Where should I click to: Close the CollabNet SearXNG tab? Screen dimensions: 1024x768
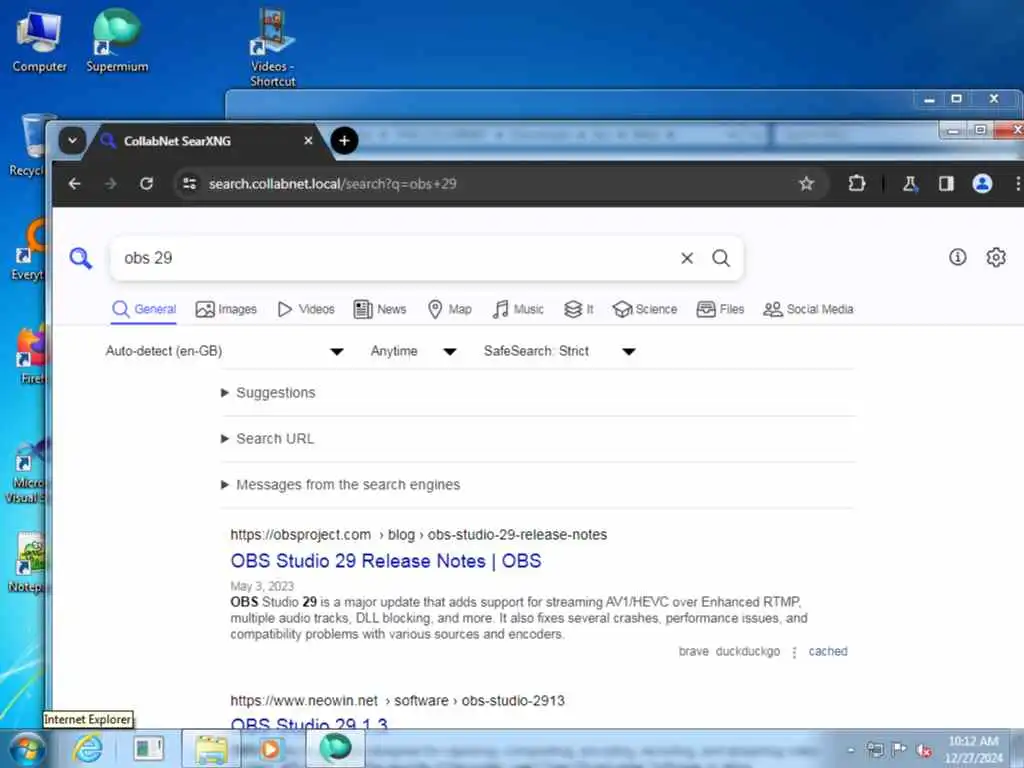308,140
